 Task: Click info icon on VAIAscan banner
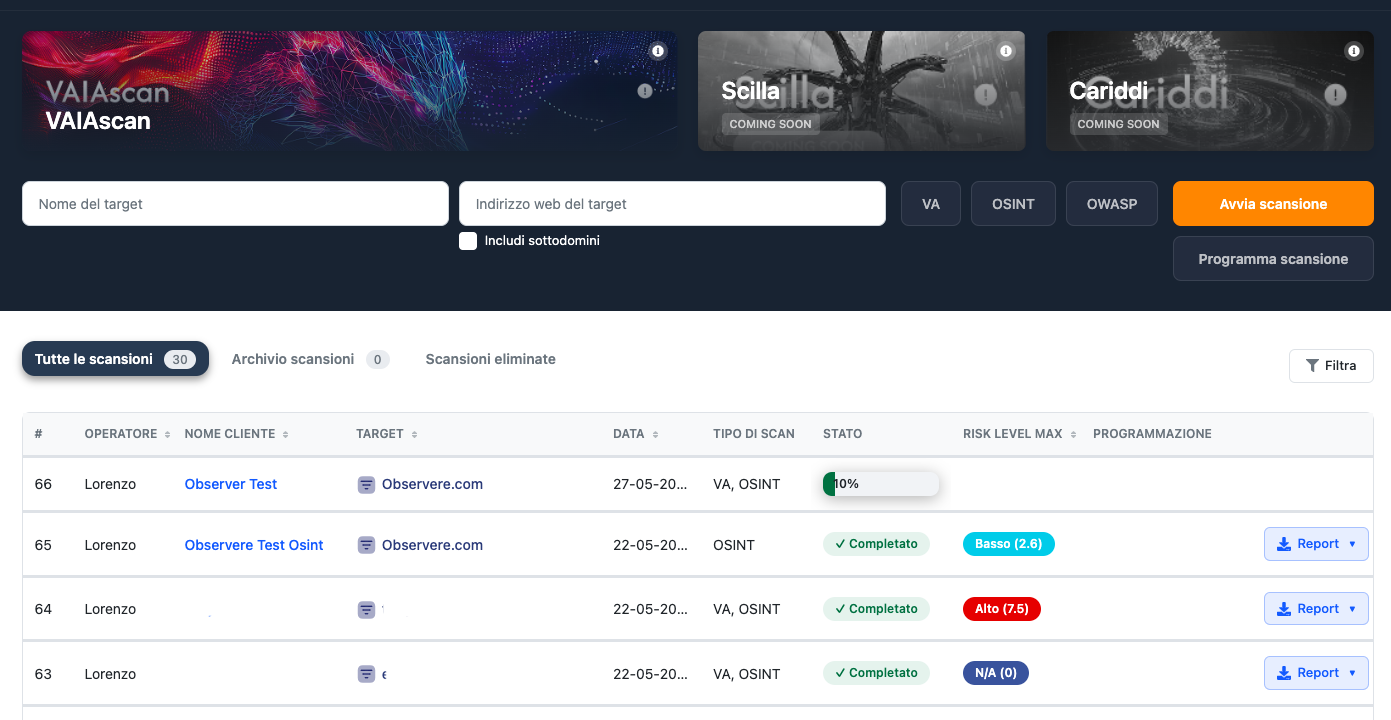[657, 51]
